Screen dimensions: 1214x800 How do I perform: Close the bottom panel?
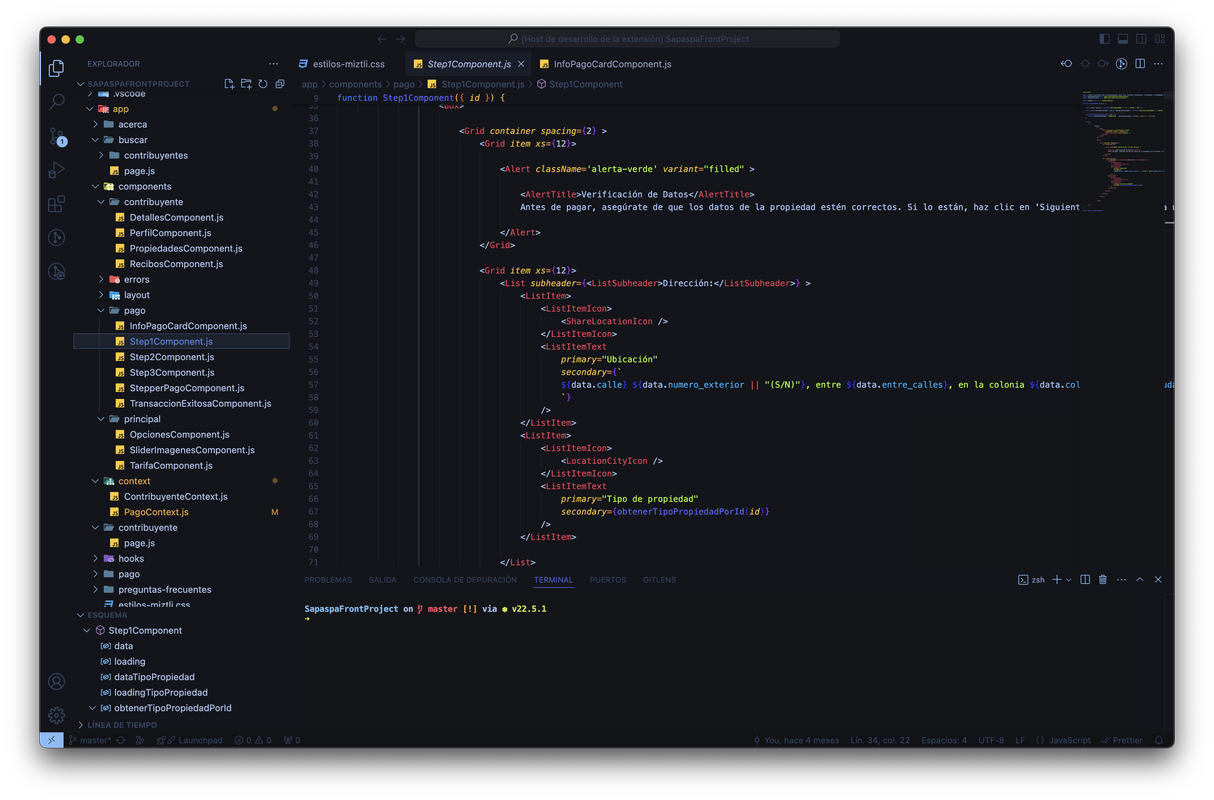click(x=1158, y=580)
